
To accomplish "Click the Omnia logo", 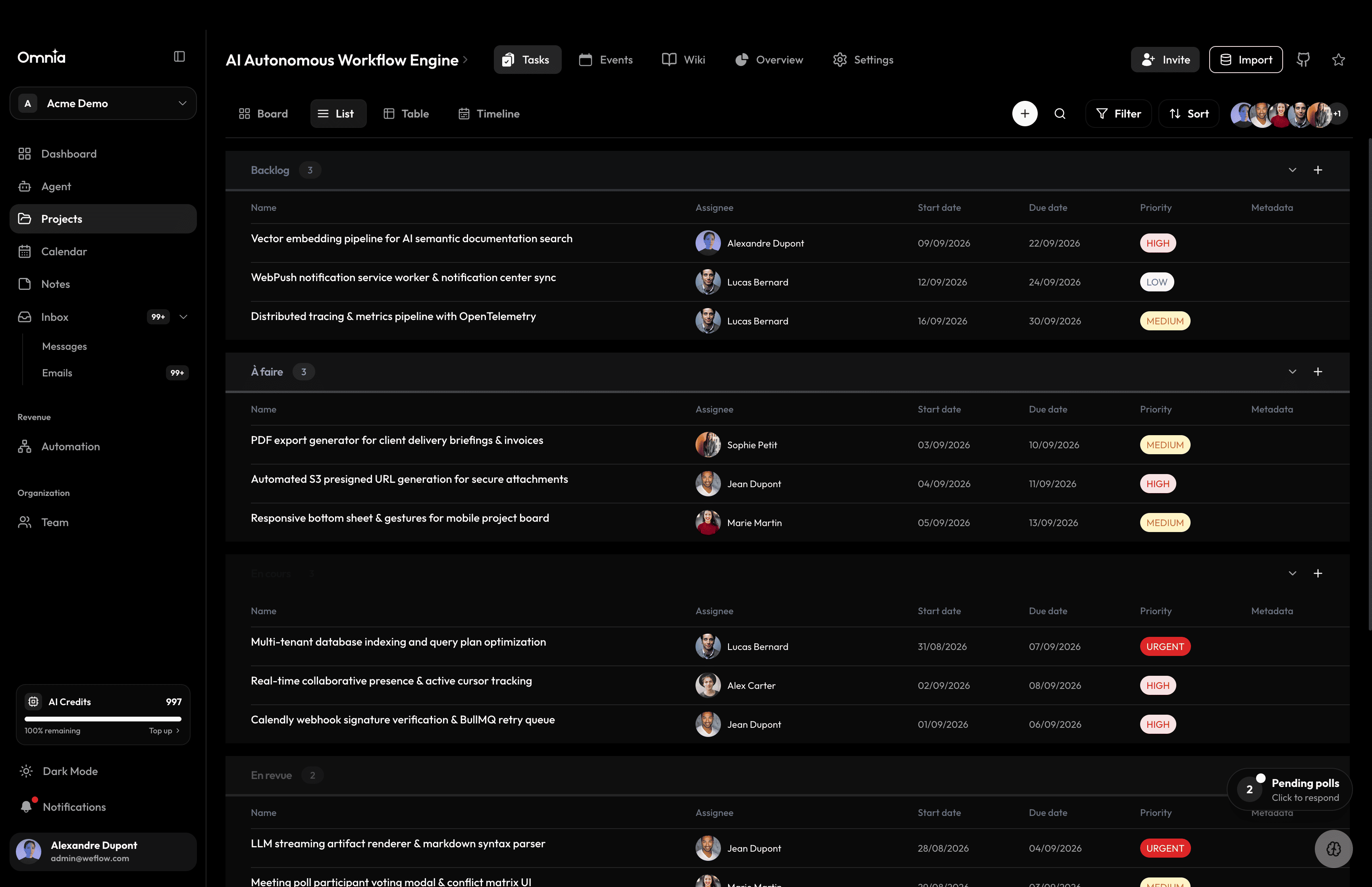I will (x=41, y=56).
